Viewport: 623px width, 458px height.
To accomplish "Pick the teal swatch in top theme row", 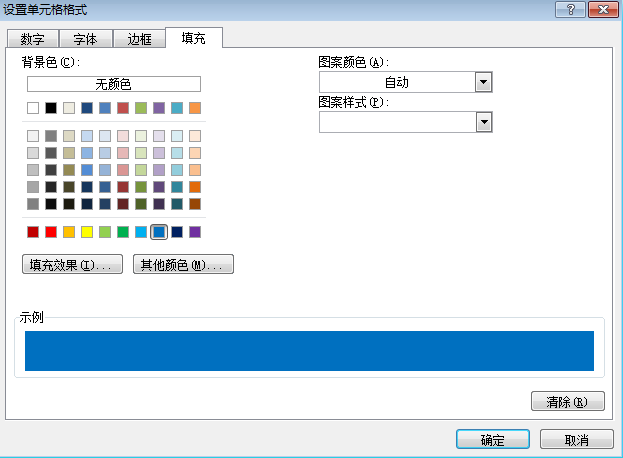I will click(177, 108).
